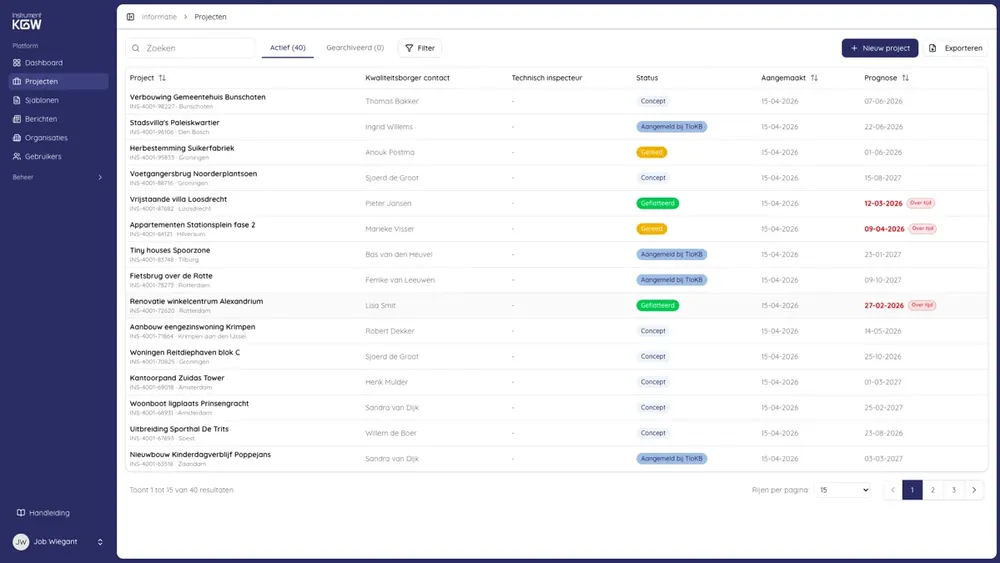Open Gebruikers in the sidebar

[x=58, y=156]
